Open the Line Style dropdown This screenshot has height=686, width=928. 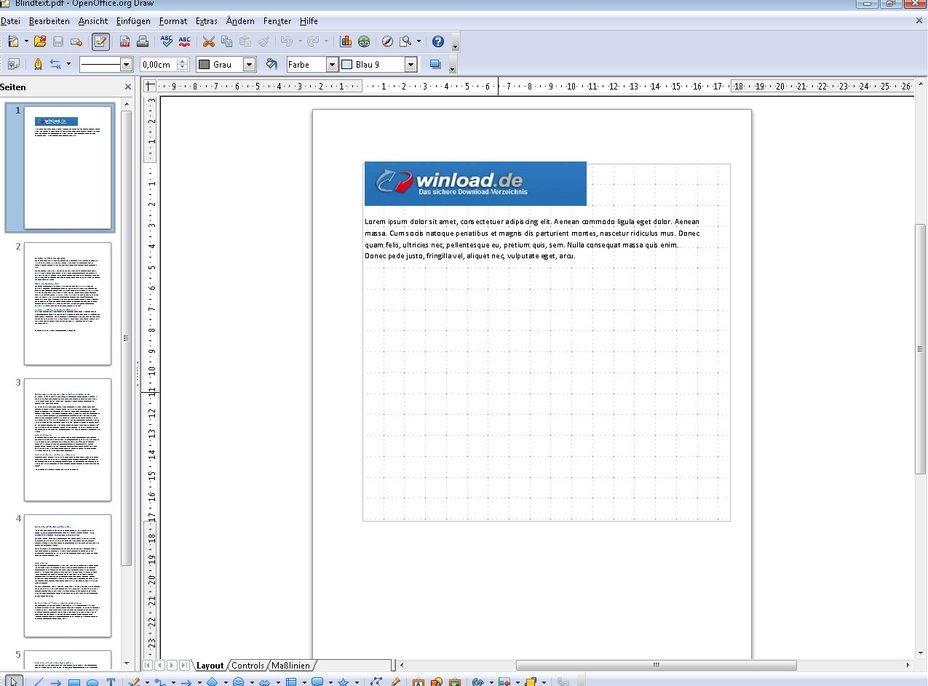[x=126, y=65]
